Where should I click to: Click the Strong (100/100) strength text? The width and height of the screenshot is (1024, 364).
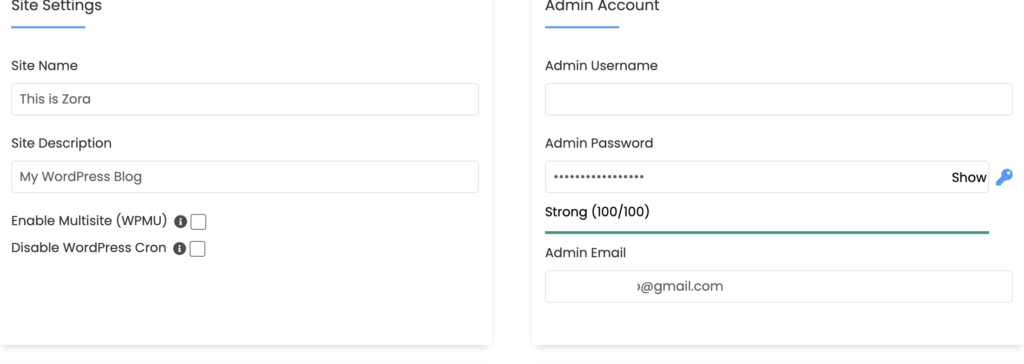point(597,212)
